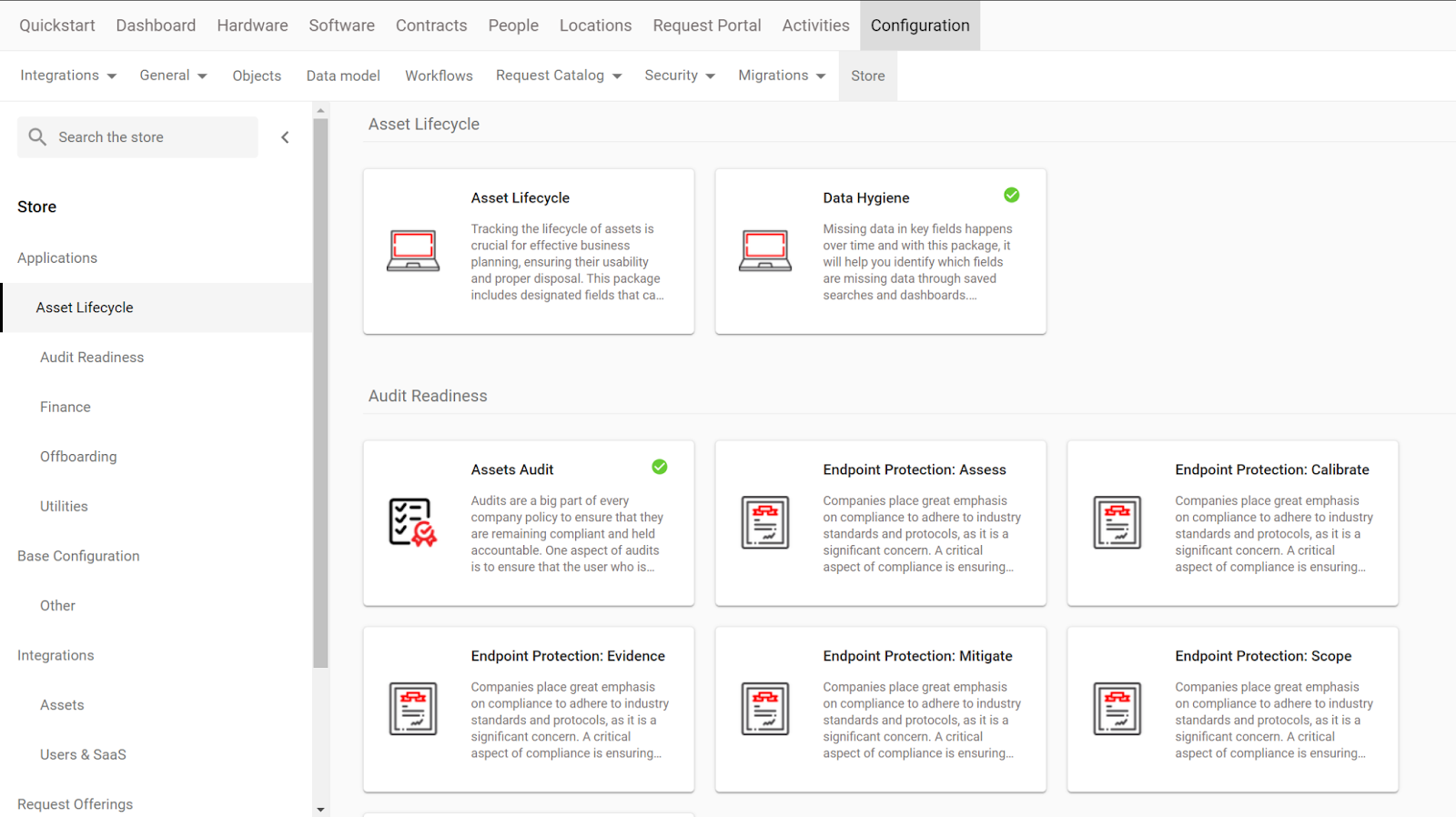Click the Endpoint Protection: Evidence document icon
Screen dimensions: 1456x817
pos(412,709)
